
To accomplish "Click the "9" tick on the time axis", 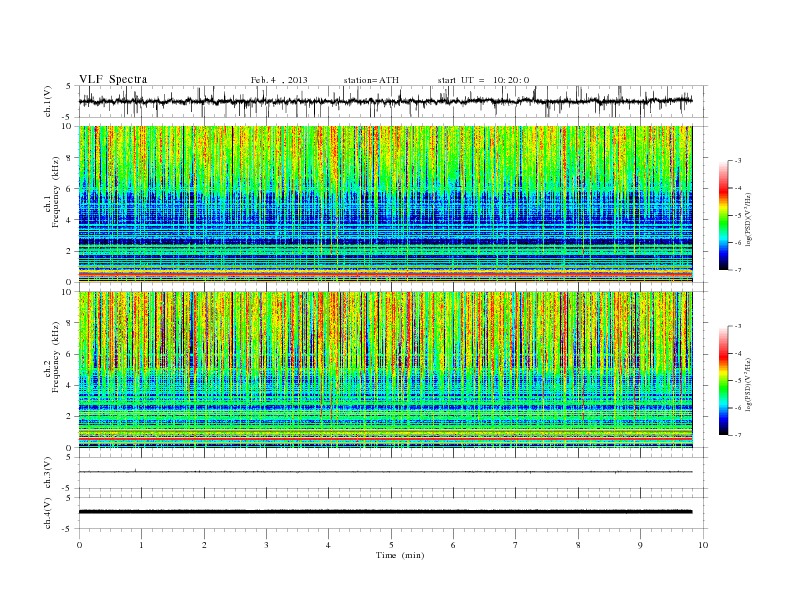I will click(640, 545).
